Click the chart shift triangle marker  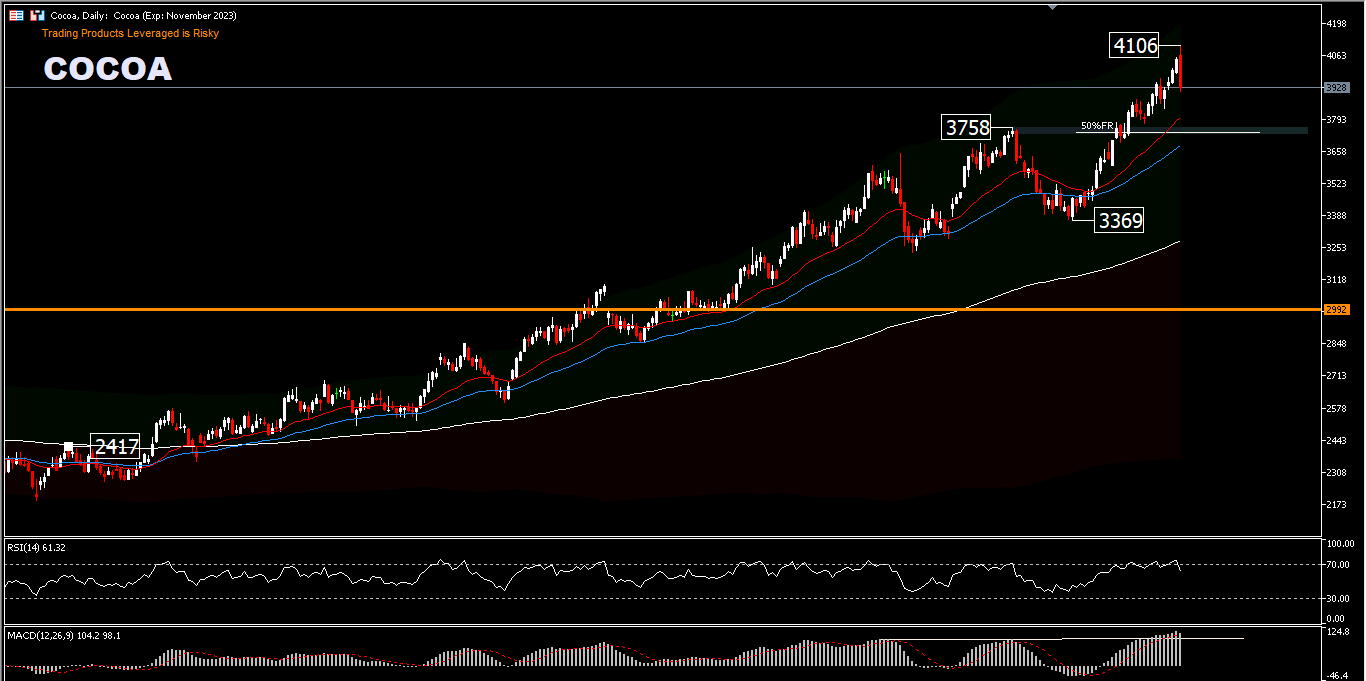pos(1051,7)
